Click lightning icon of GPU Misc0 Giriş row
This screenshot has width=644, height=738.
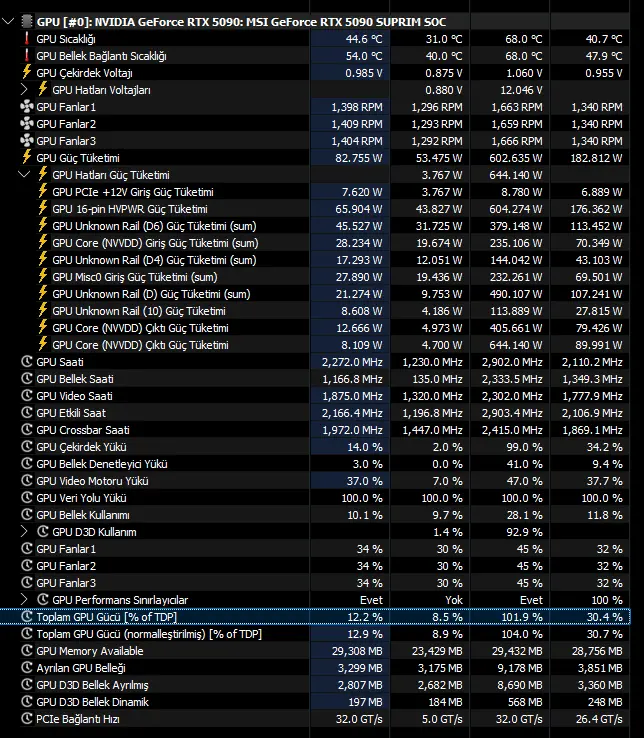click(42, 276)
